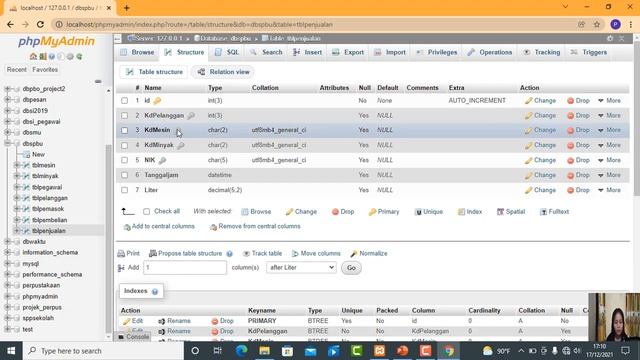Switch to the Browse tab
Image resolution: width=640 pixels, height=360 pixels.
coord(138,53)
